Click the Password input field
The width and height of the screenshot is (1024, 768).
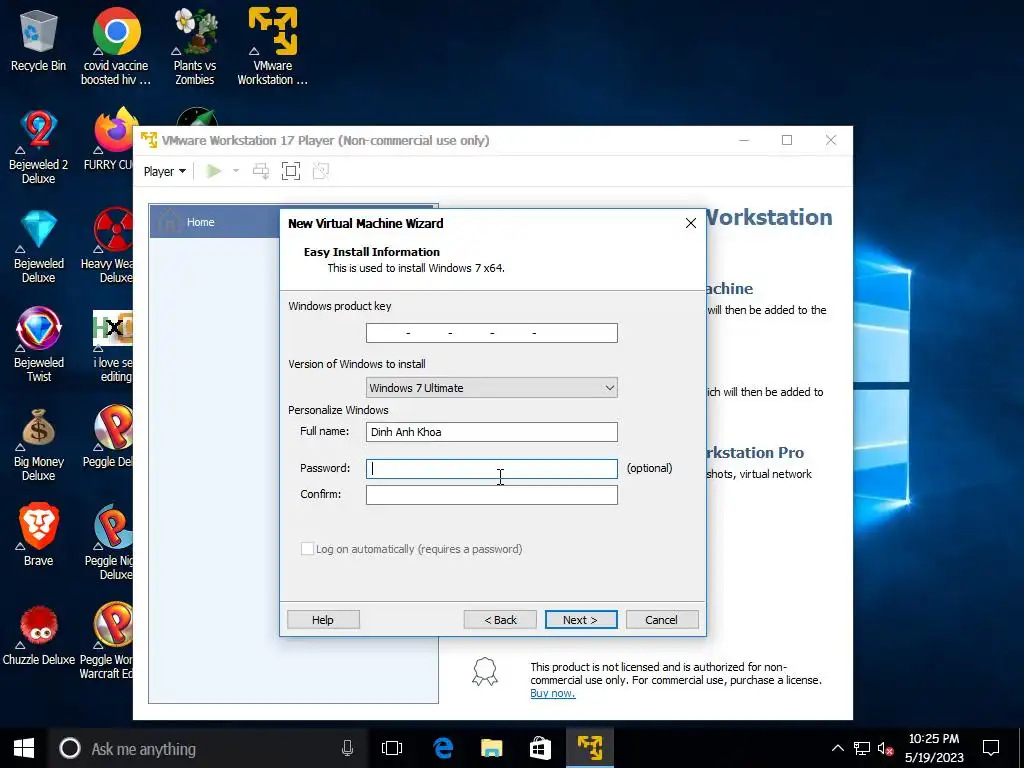pos(492,469)
